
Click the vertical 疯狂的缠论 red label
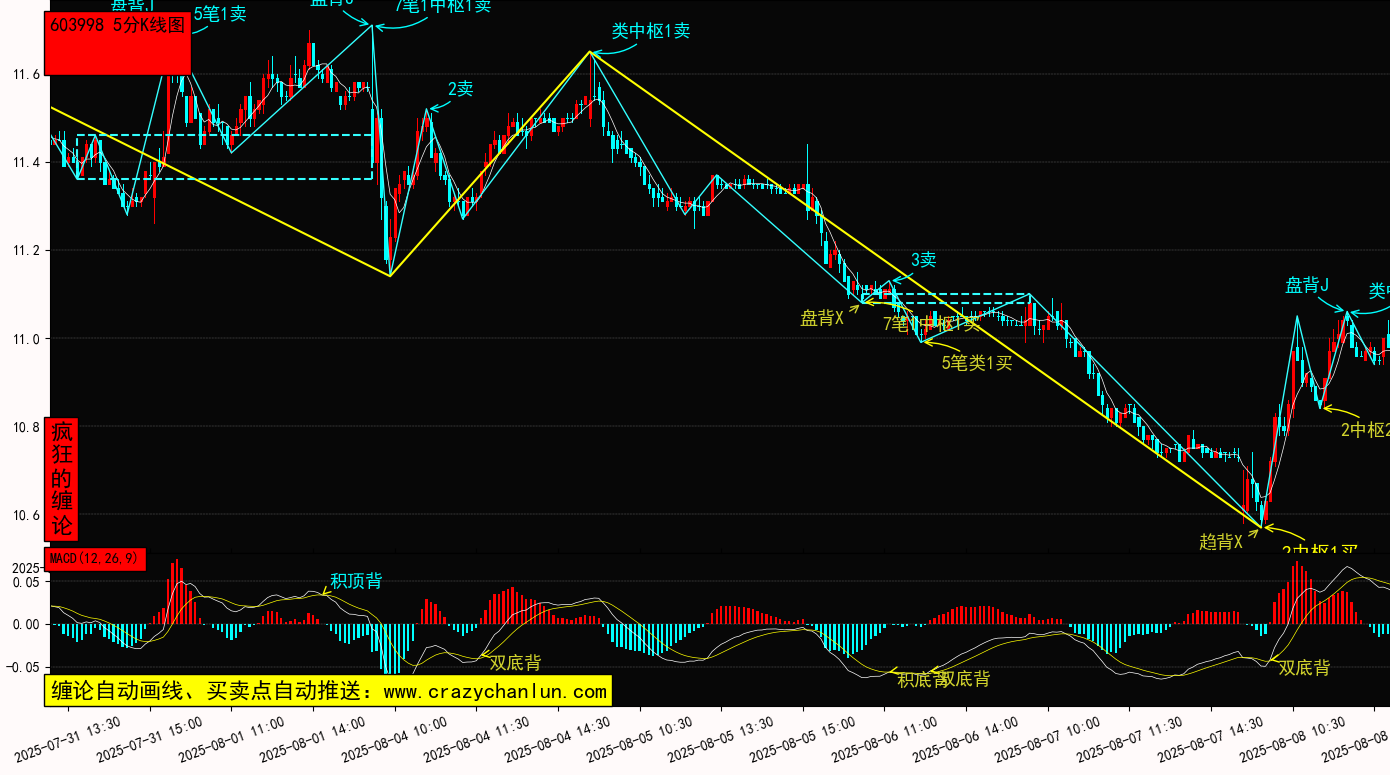click(62, 479)
